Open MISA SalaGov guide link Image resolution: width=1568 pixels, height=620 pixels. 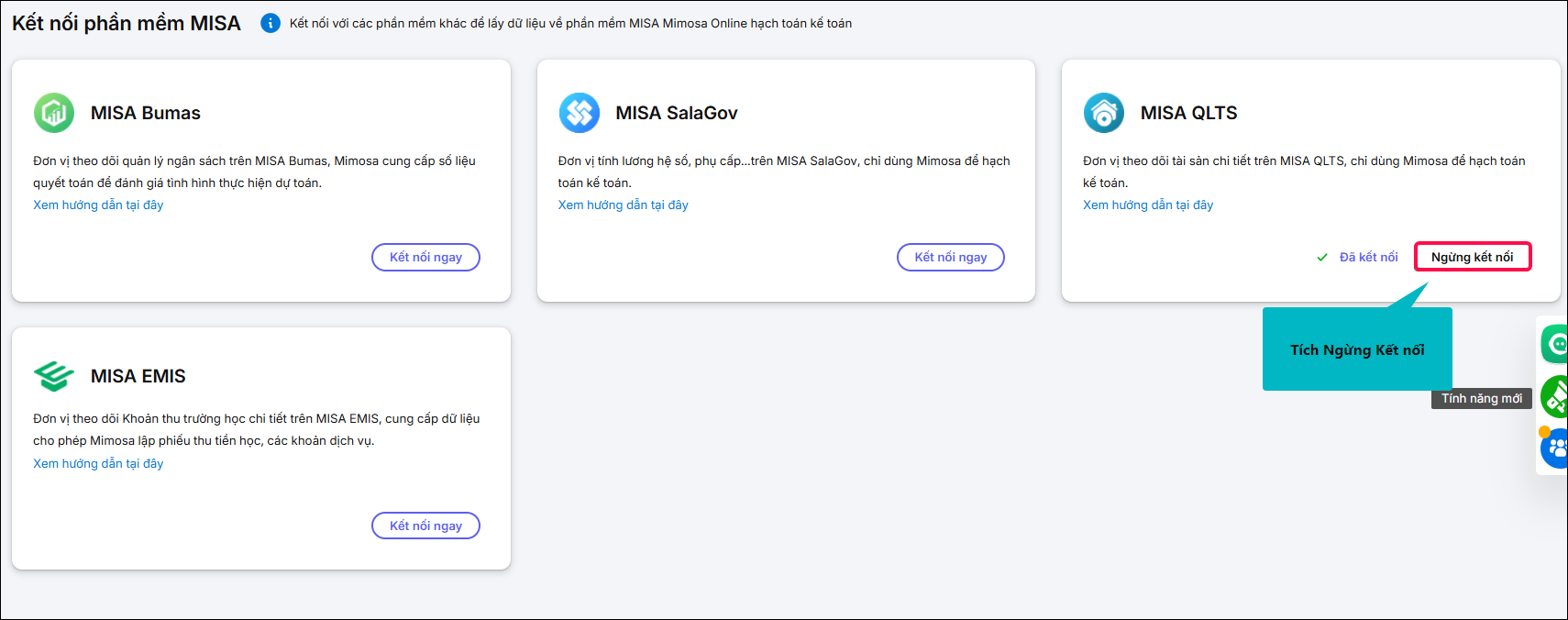coord(624,205)
